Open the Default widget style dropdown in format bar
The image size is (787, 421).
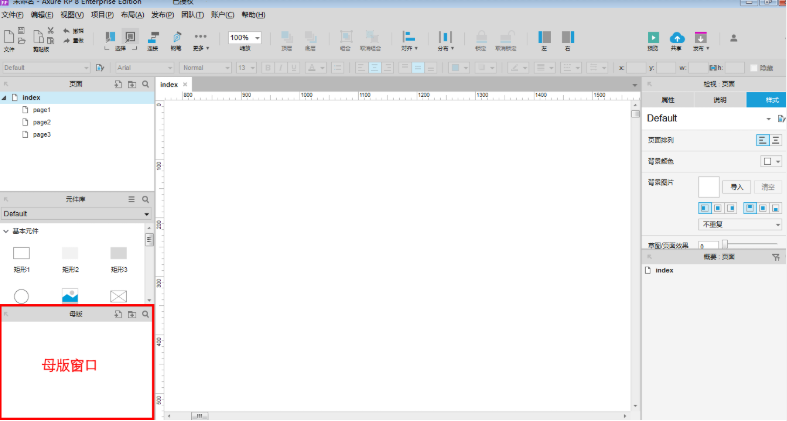pyautogui.click(x=45, y=68)
